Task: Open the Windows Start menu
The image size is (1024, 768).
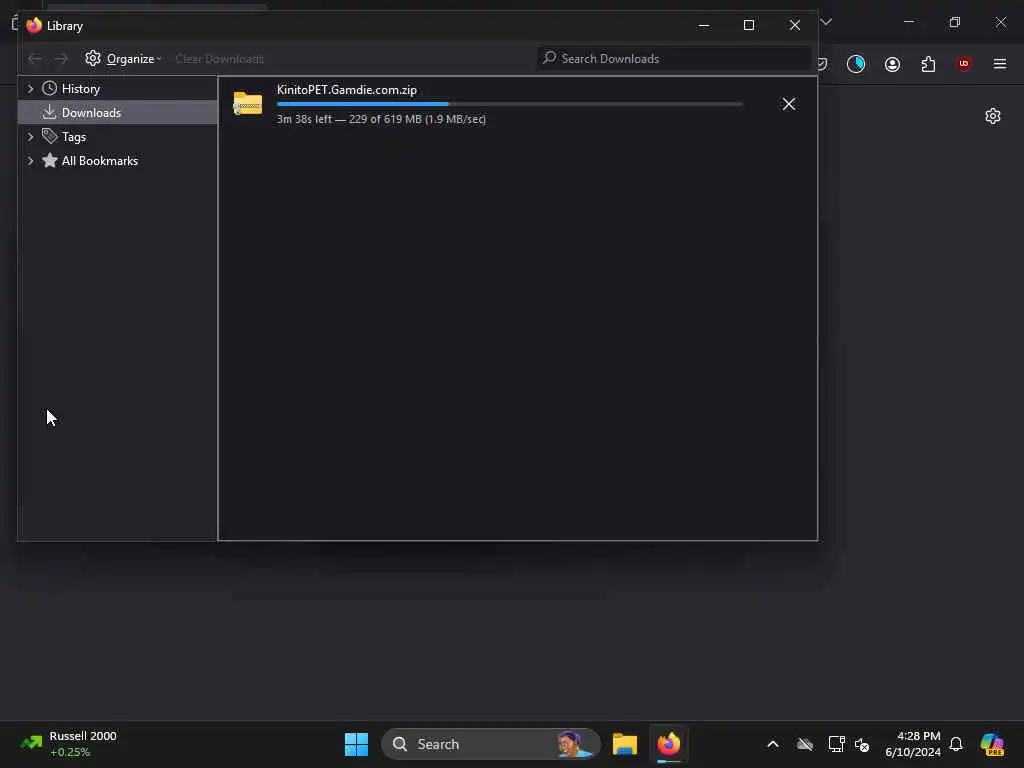Action: (356, 744)
